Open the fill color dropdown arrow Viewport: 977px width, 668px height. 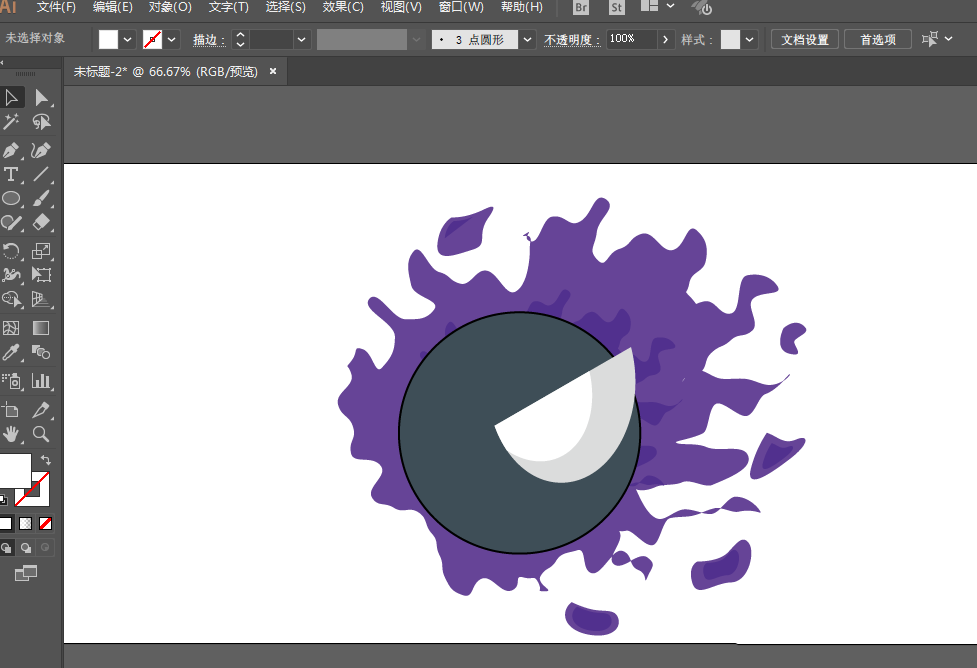click(x=127, y=40)
